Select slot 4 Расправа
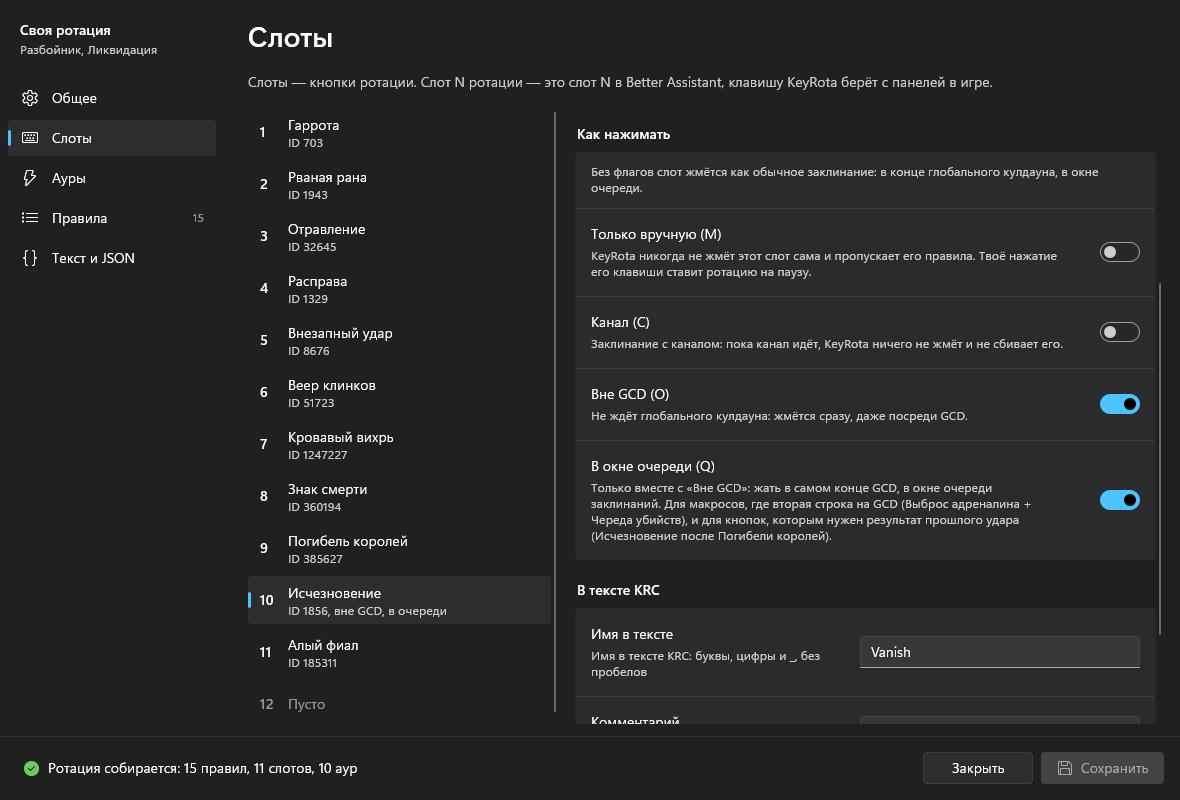Image resolution: width=1180 pixels, height=800 pixels. [399, 289]
